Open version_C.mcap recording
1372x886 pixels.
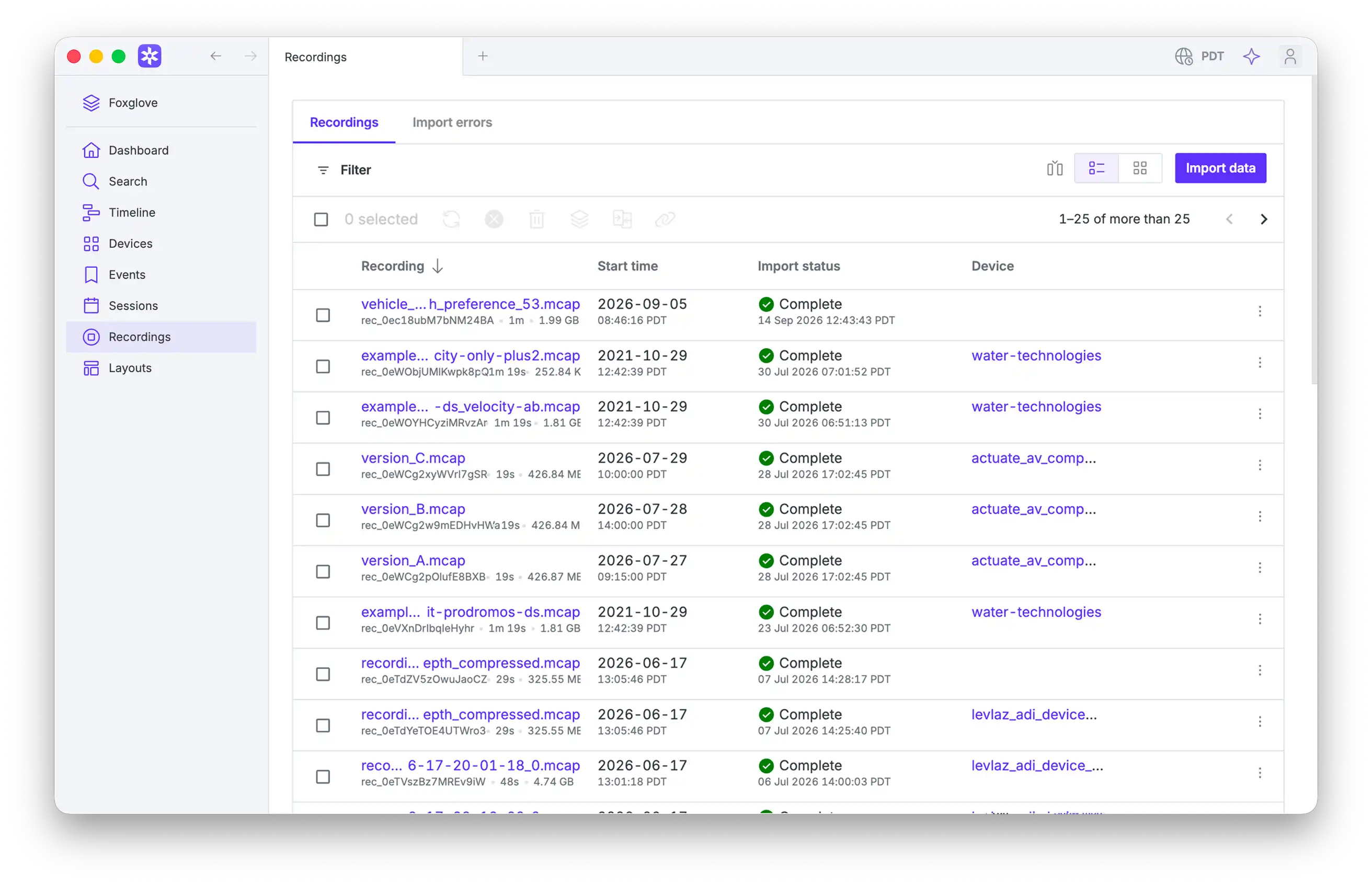tap(413, 458)
